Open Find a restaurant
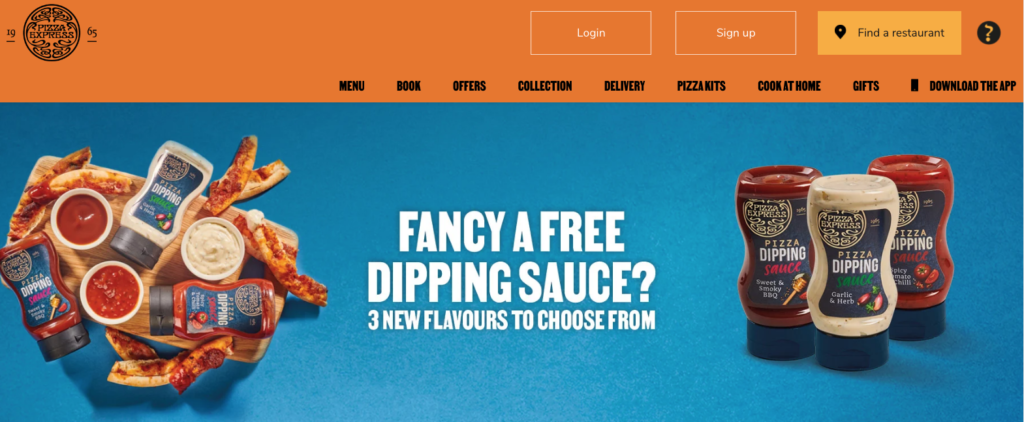The width and height of the screenshot is (1024, 422). pyautogui.click(x=889, y=33)
